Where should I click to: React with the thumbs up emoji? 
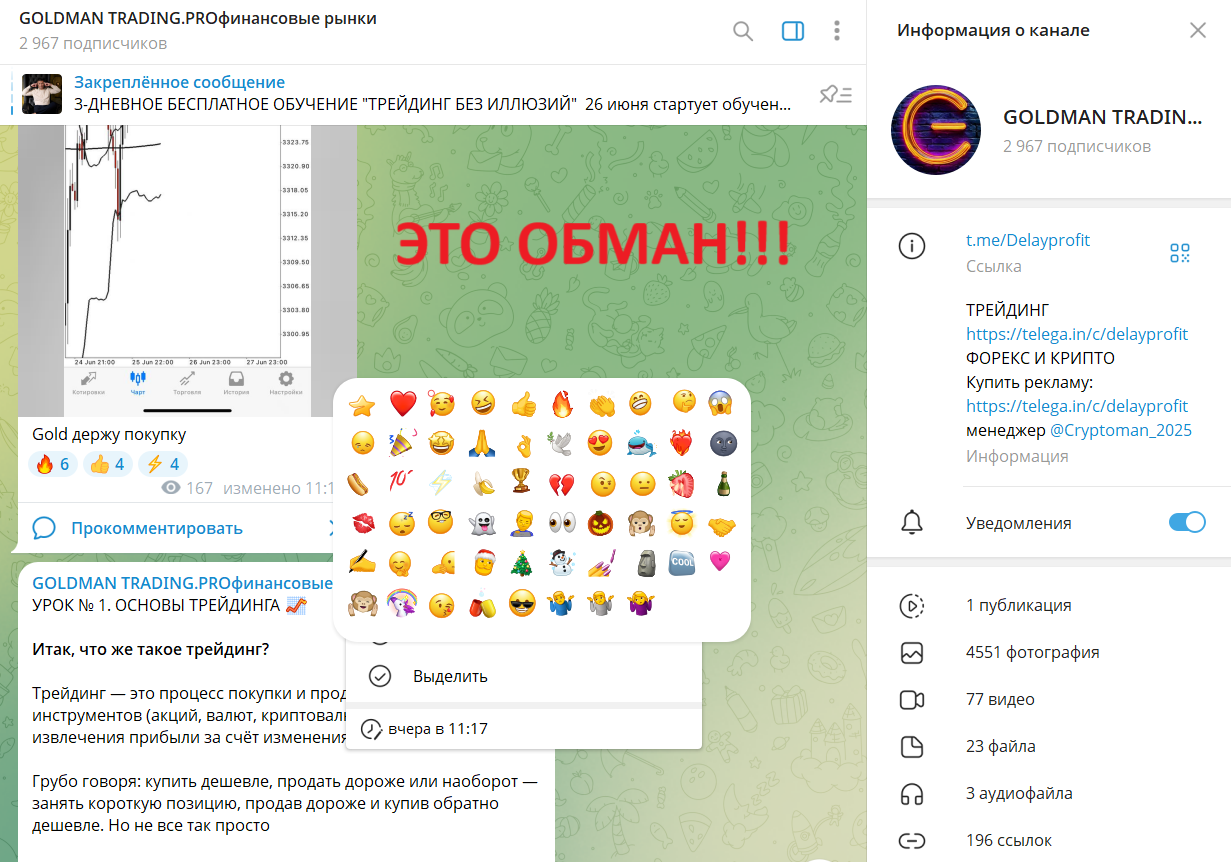coord(523,405)
